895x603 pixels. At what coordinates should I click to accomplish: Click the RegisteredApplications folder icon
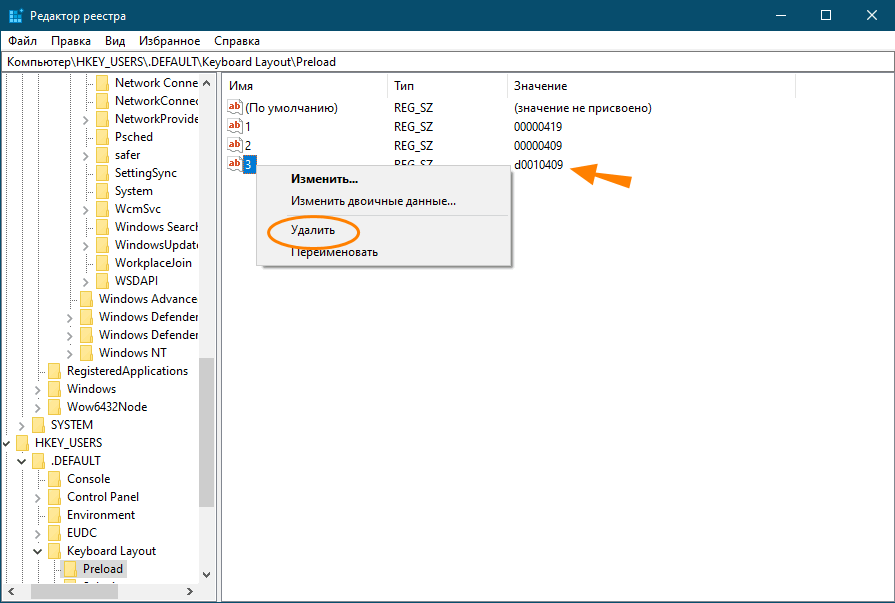coord(55,371)
